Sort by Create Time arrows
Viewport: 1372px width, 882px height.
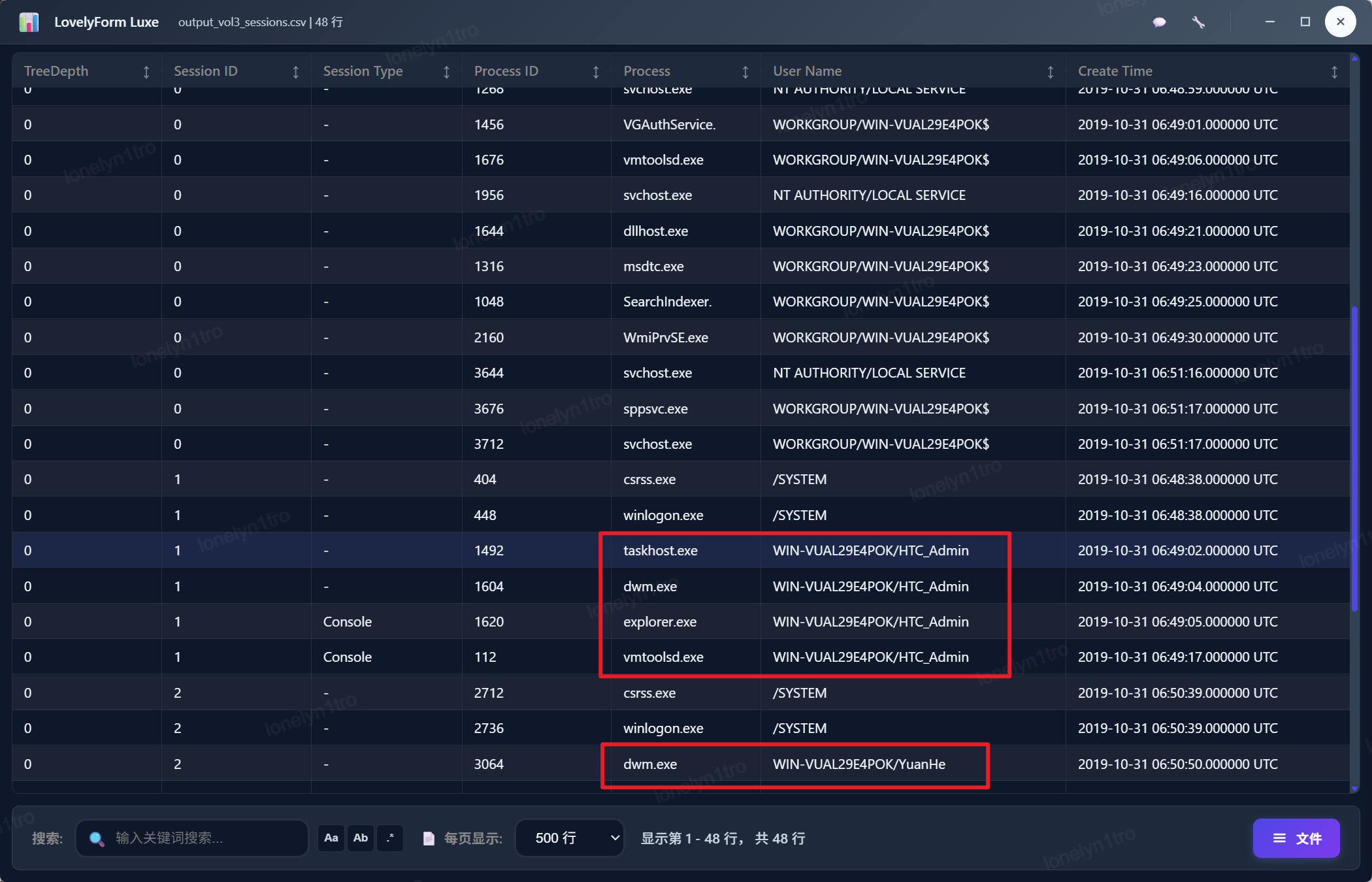(x=1334, y=72)
